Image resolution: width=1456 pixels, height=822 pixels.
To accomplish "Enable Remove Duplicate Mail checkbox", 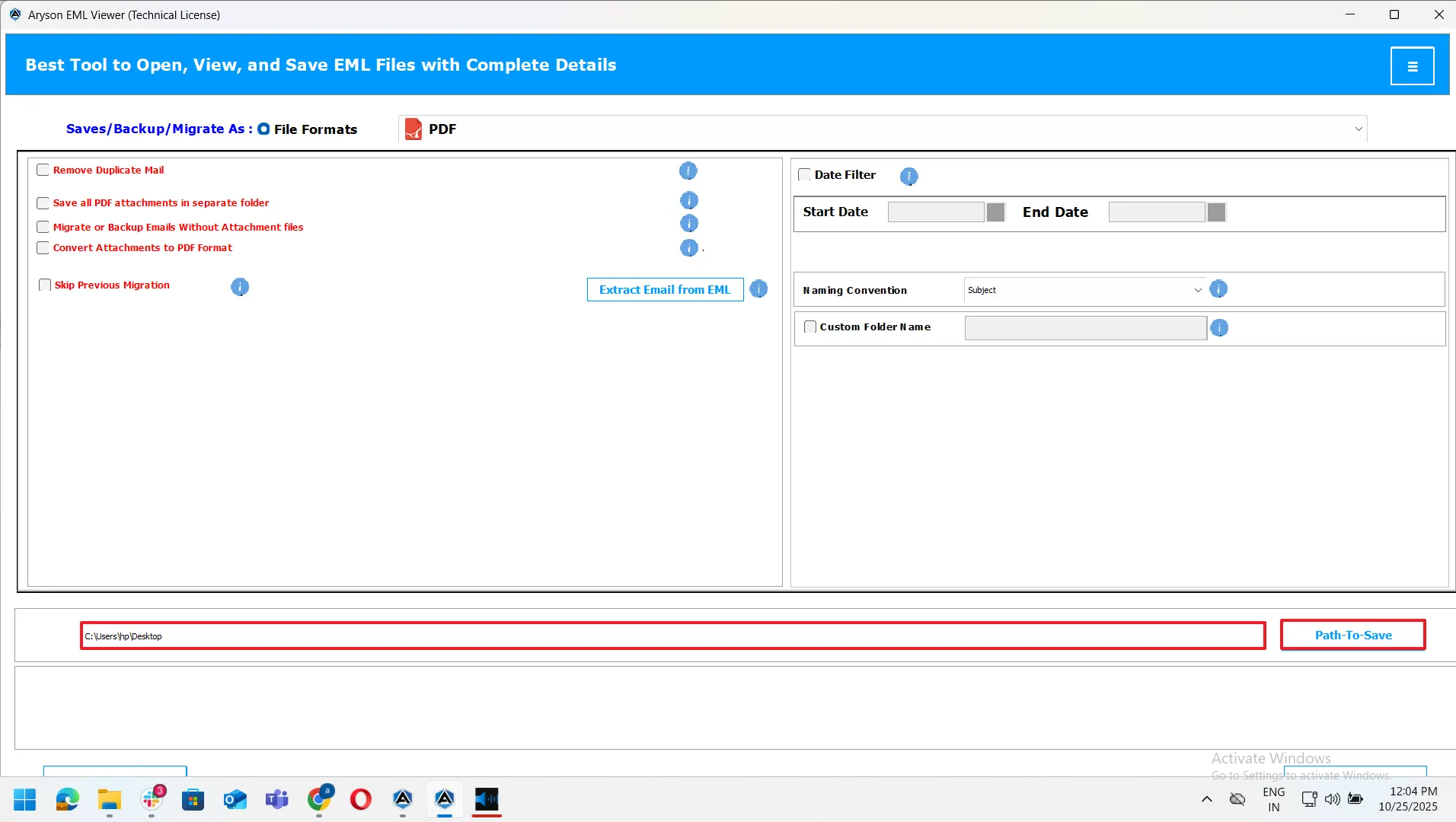I will [x=43, y=170].
